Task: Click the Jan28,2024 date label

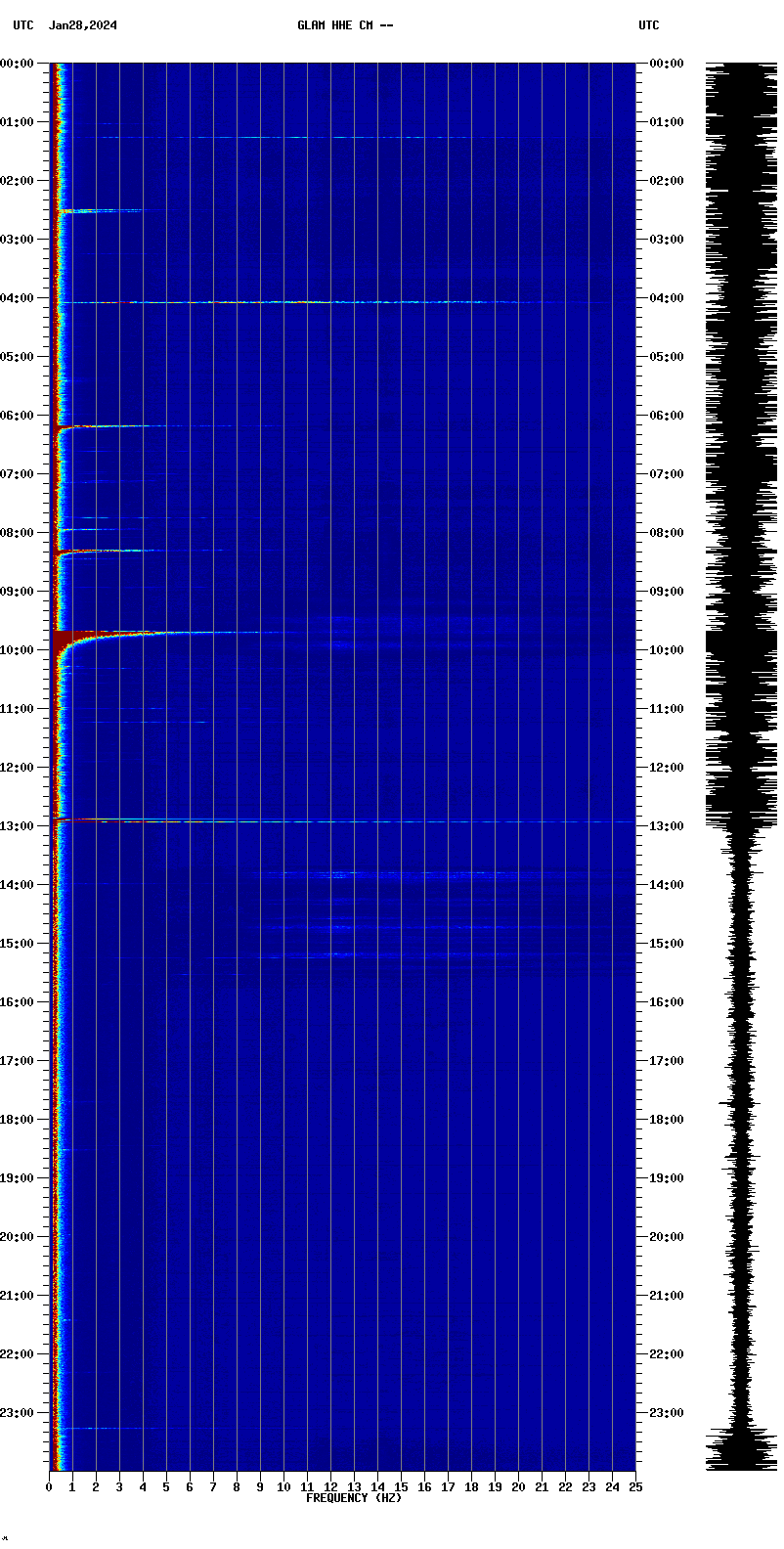Action: pos(83,25)
